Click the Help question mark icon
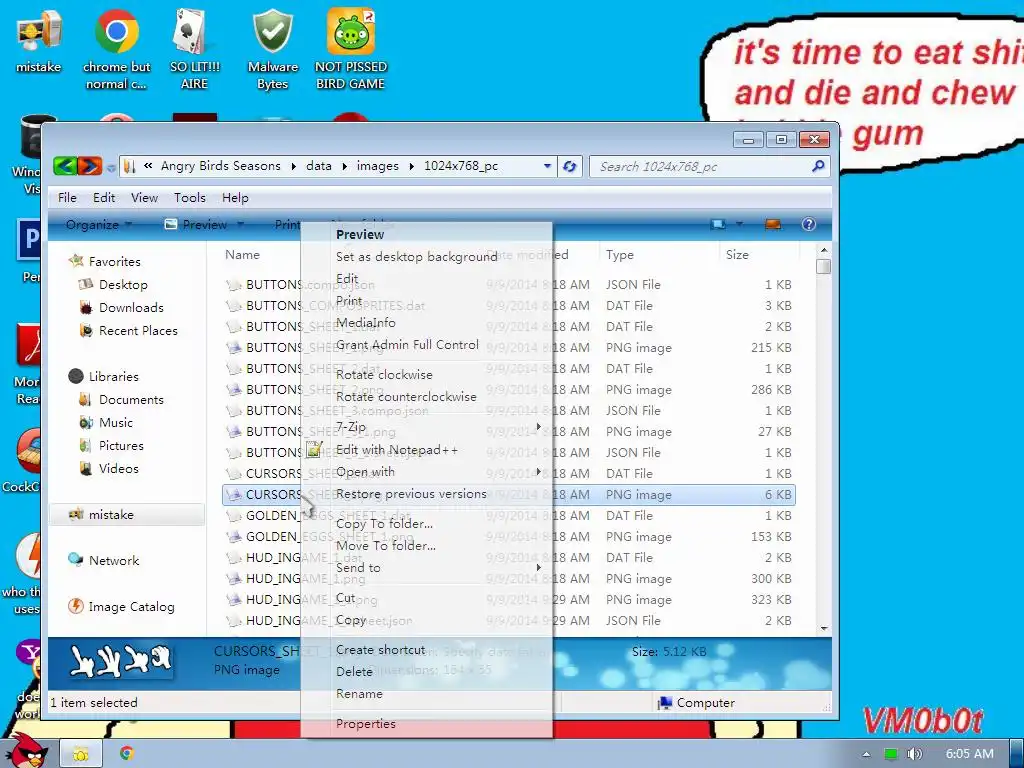The image size is (1024, 768). click(x=808, y=224)
